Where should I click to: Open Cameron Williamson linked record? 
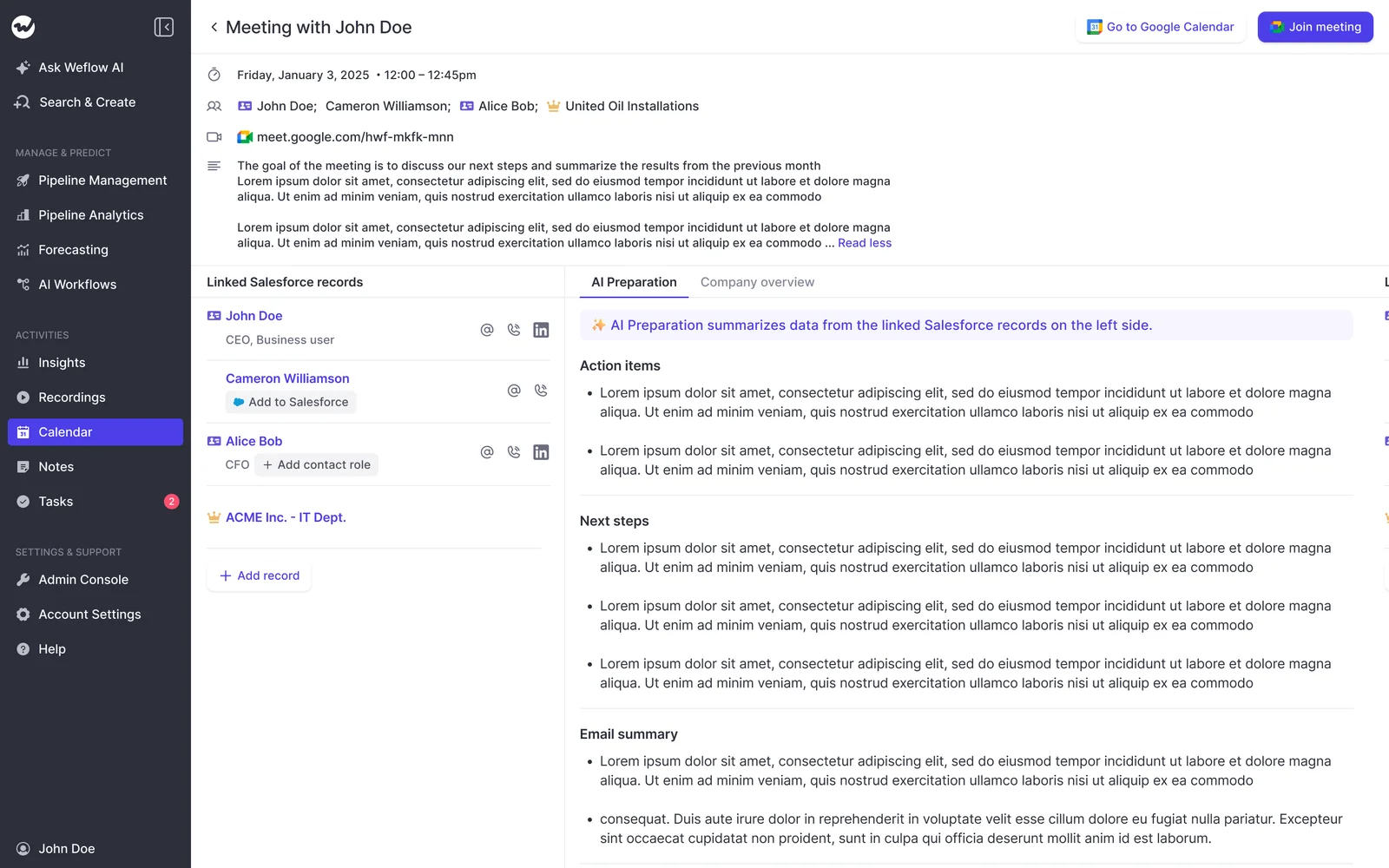click(x=287, y=378)
